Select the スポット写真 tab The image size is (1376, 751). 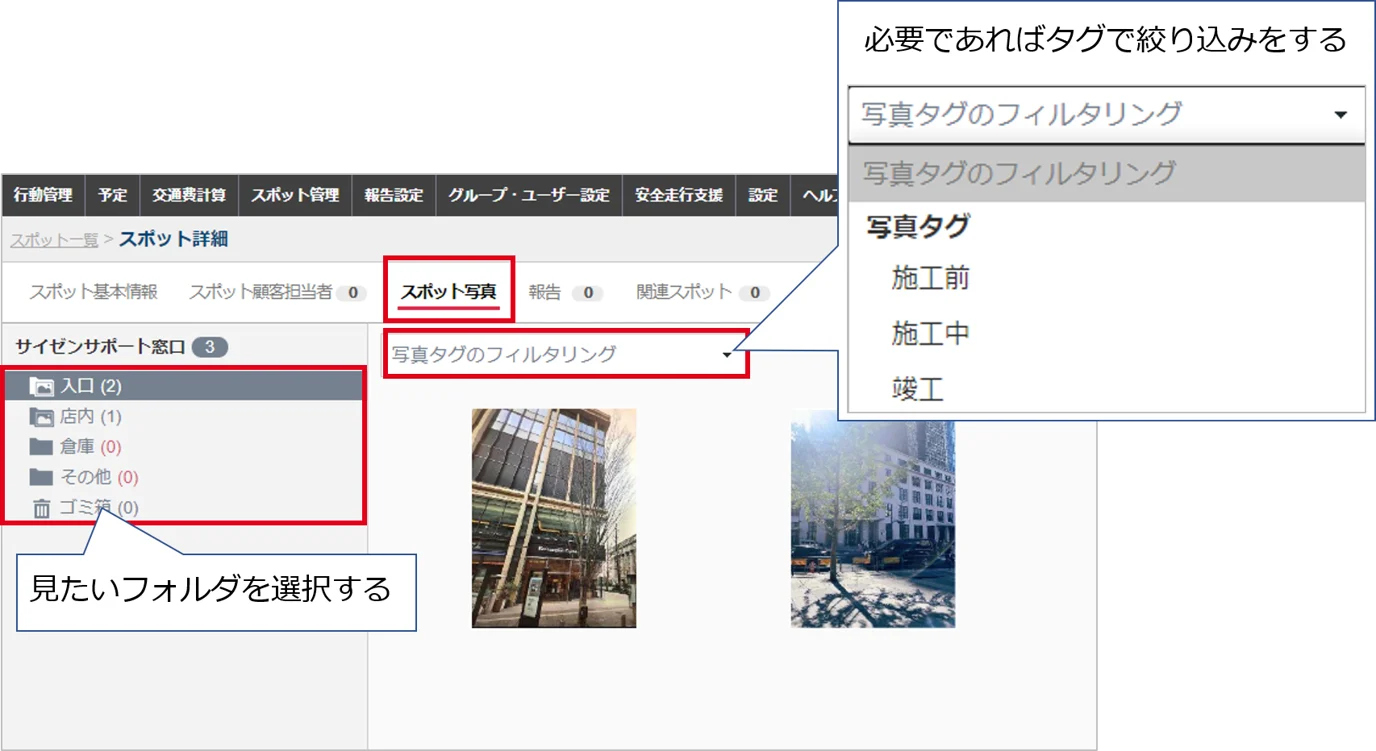pos(448,292)
